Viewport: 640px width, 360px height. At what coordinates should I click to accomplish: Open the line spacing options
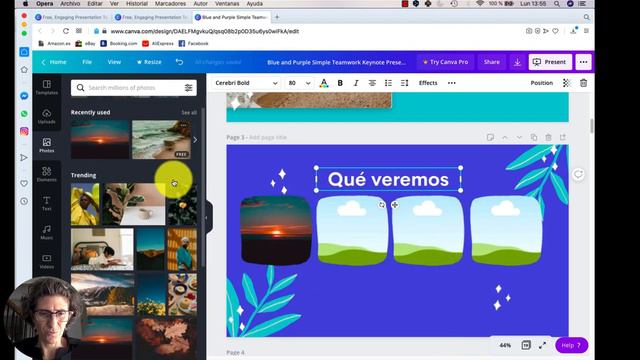[404, 83]
